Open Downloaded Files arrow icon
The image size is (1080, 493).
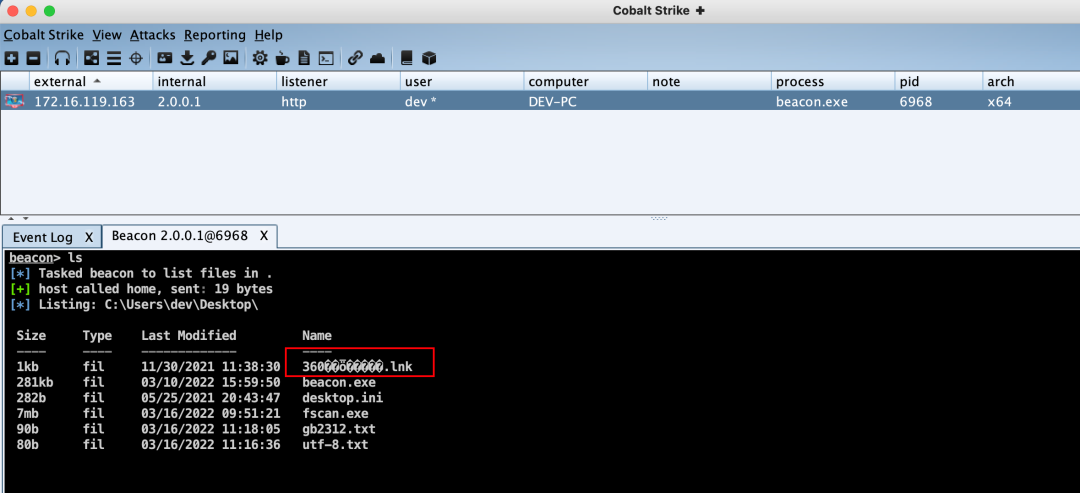click(187, 59)
